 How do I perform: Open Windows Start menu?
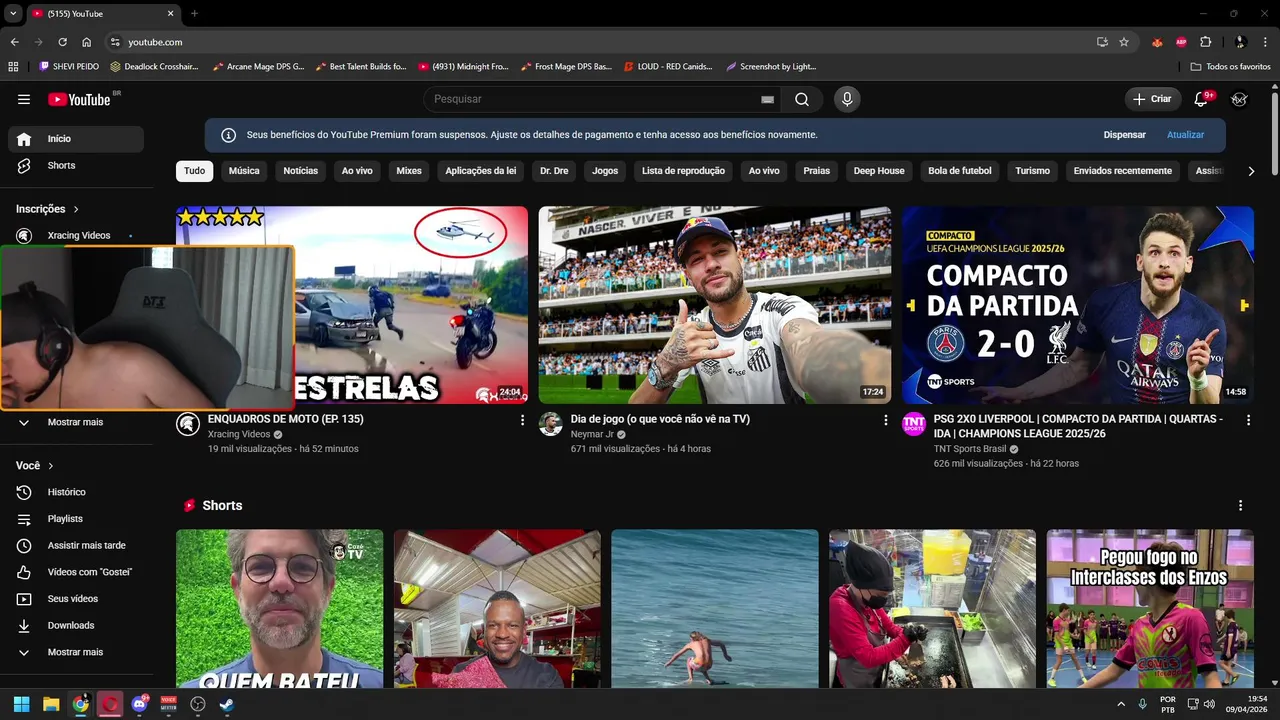coord(22,704)
